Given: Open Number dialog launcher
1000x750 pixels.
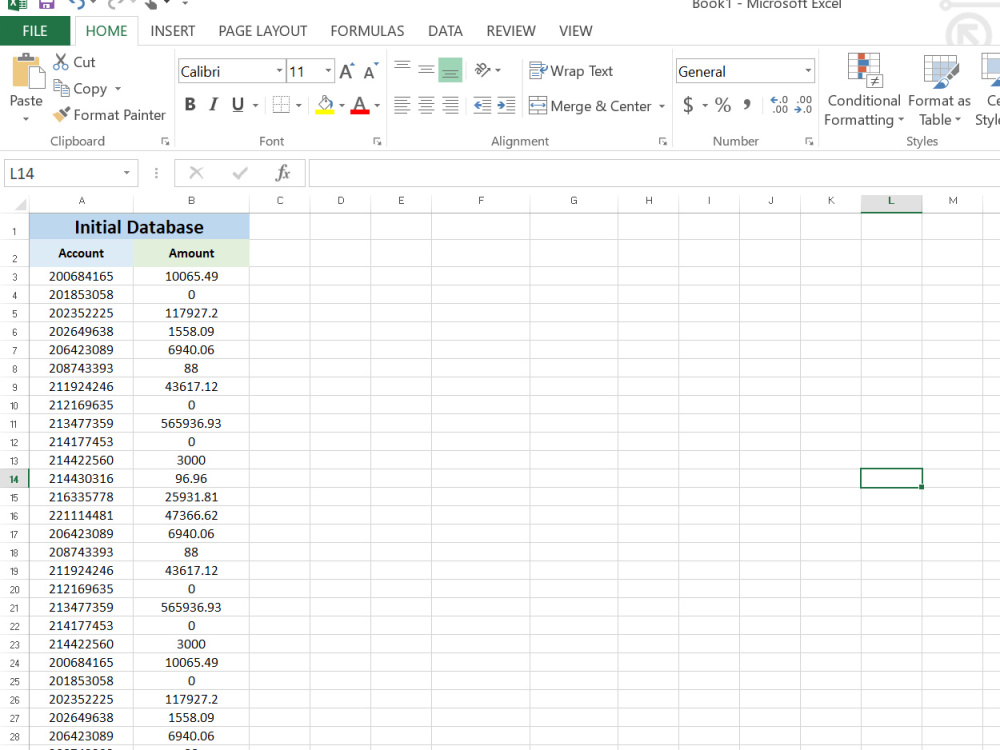Looking at the screenshot, I should pos(809,142).
